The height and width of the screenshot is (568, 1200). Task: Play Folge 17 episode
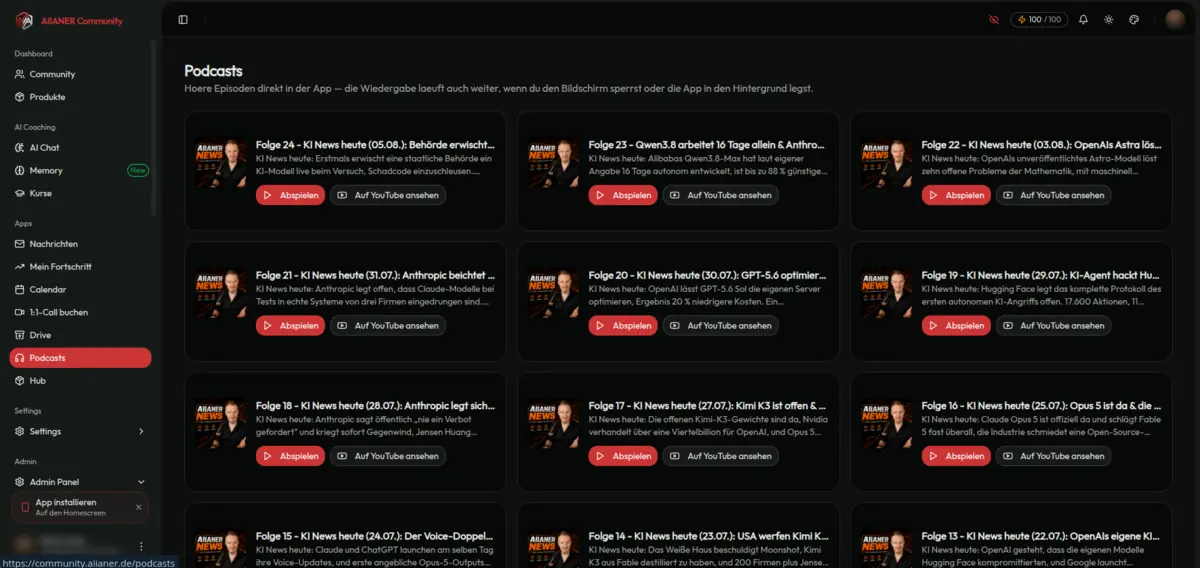623,456
